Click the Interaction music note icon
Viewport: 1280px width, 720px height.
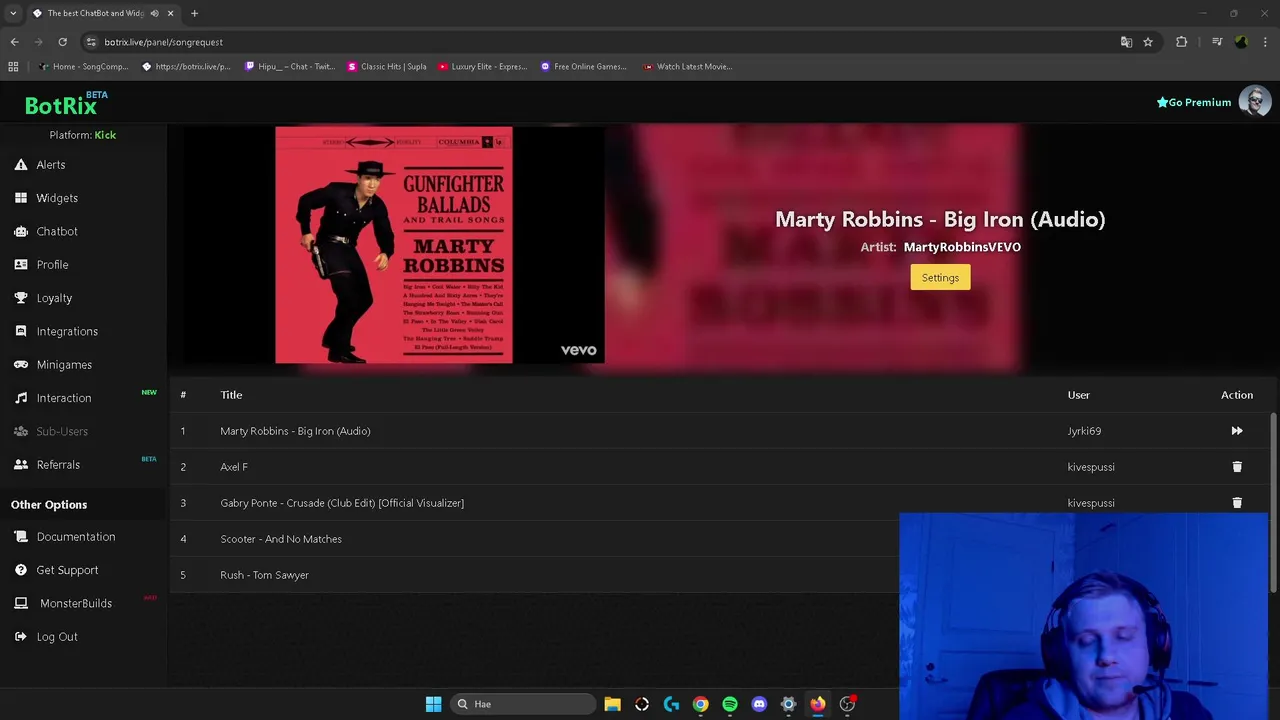[x=21, y=398]
